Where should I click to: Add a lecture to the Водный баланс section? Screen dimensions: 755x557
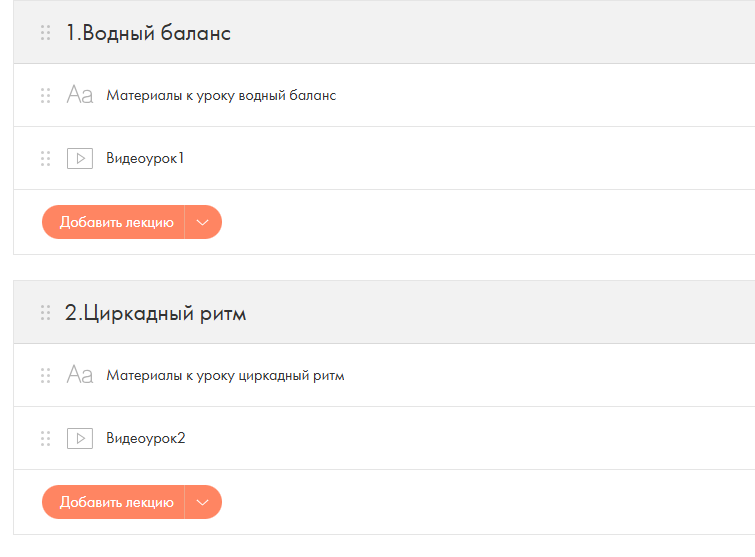point(114,222)
